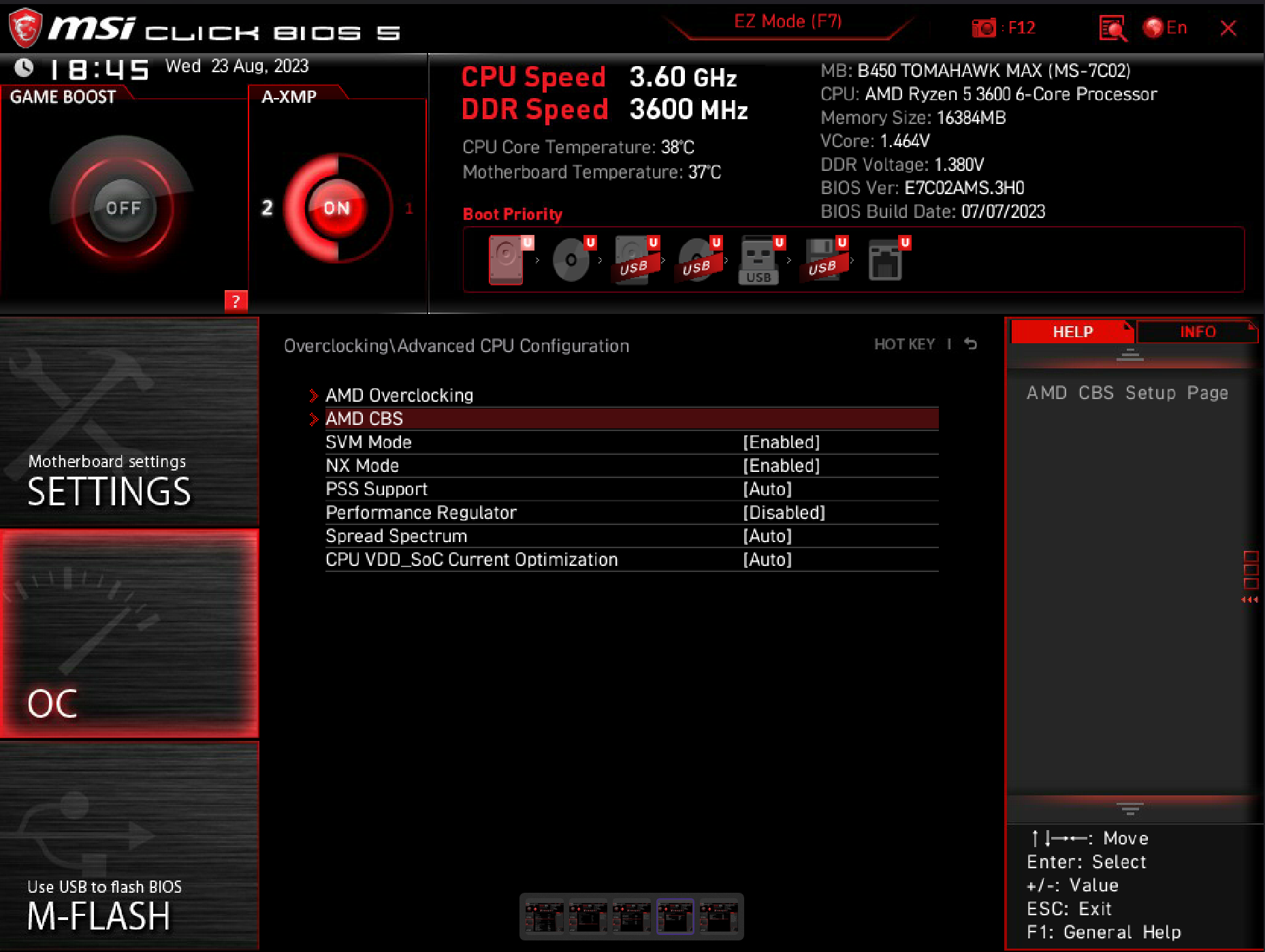The image size is (1265, 952).
Task: Click the triple-arrow collapse icon on right edge
Action: (x=1250, y=599)
